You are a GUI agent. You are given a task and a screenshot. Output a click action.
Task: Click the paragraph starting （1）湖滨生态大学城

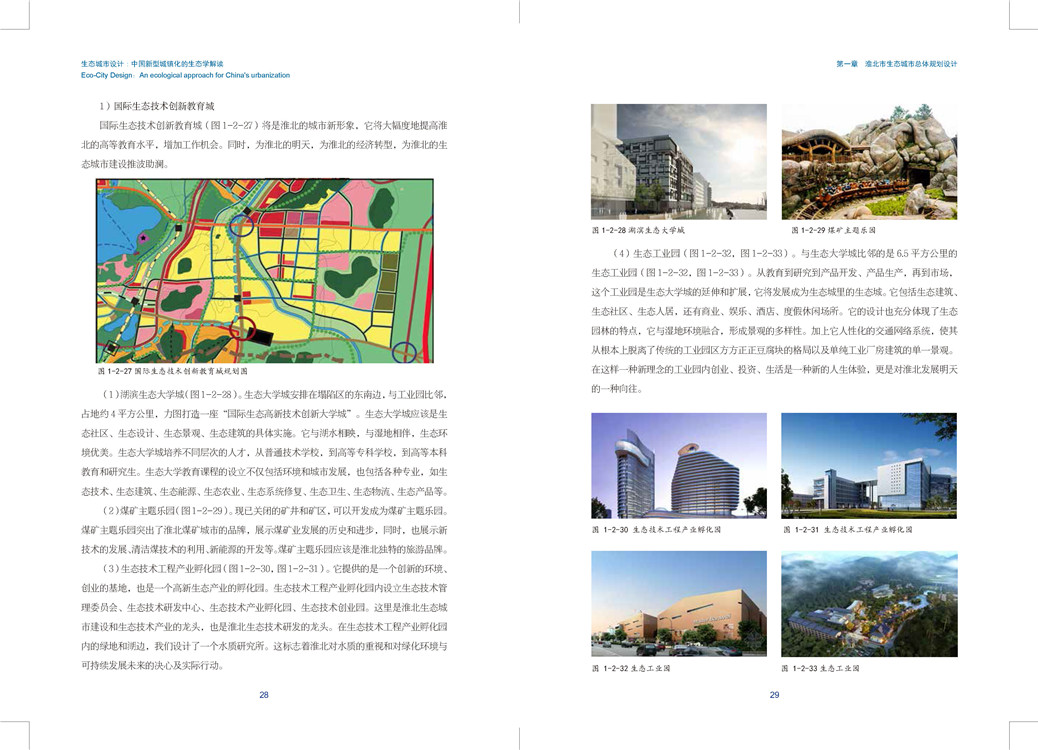pos(264,443)
